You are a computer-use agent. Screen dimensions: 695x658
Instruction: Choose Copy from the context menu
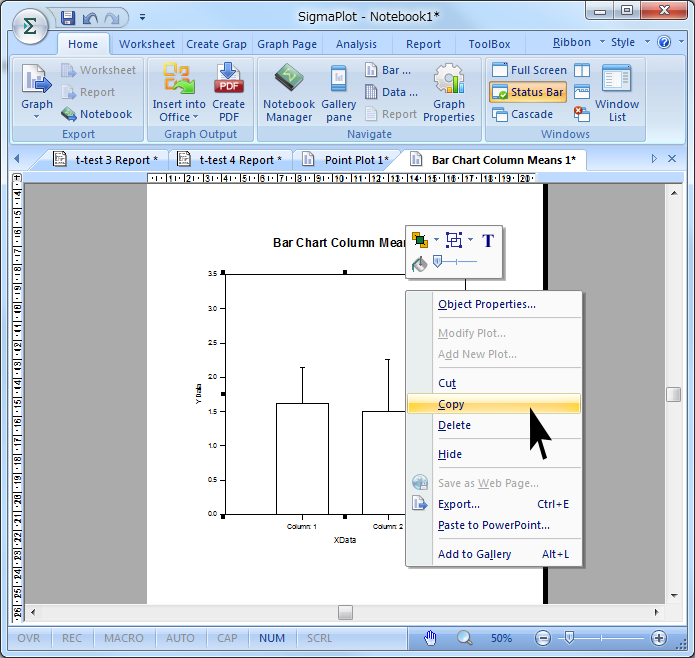click(x=494, y=404)
